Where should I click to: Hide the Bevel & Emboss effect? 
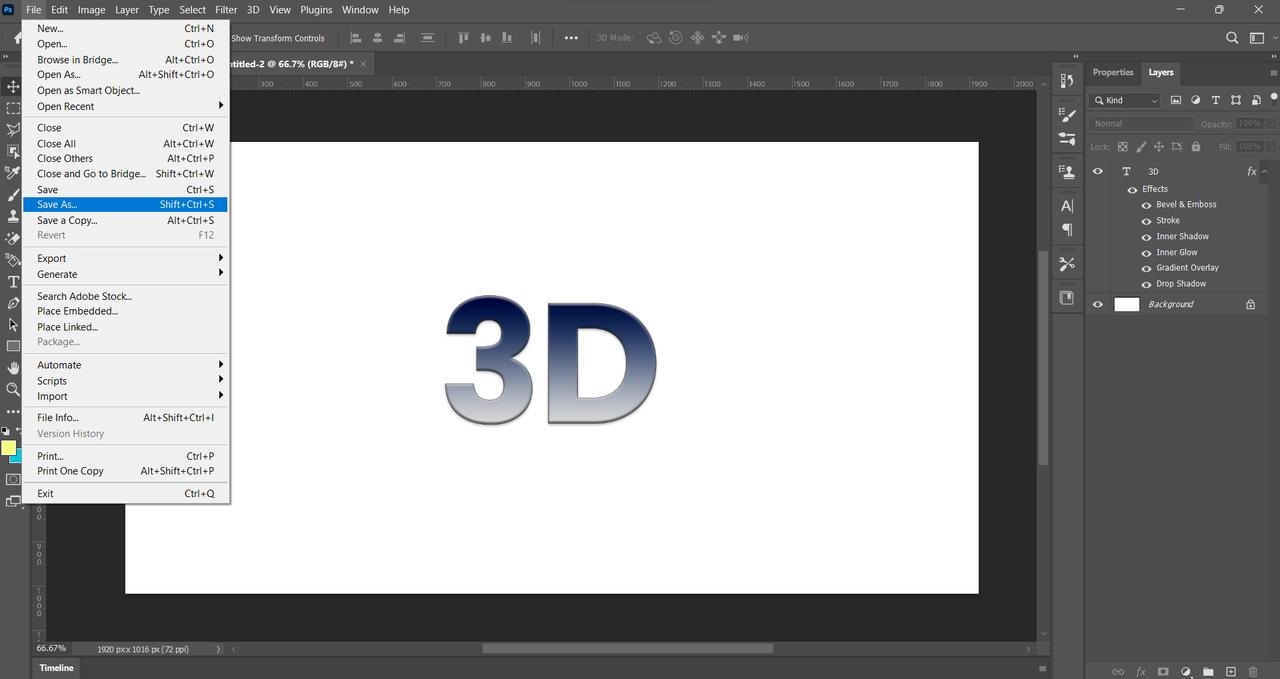[x=1147, y=205]
